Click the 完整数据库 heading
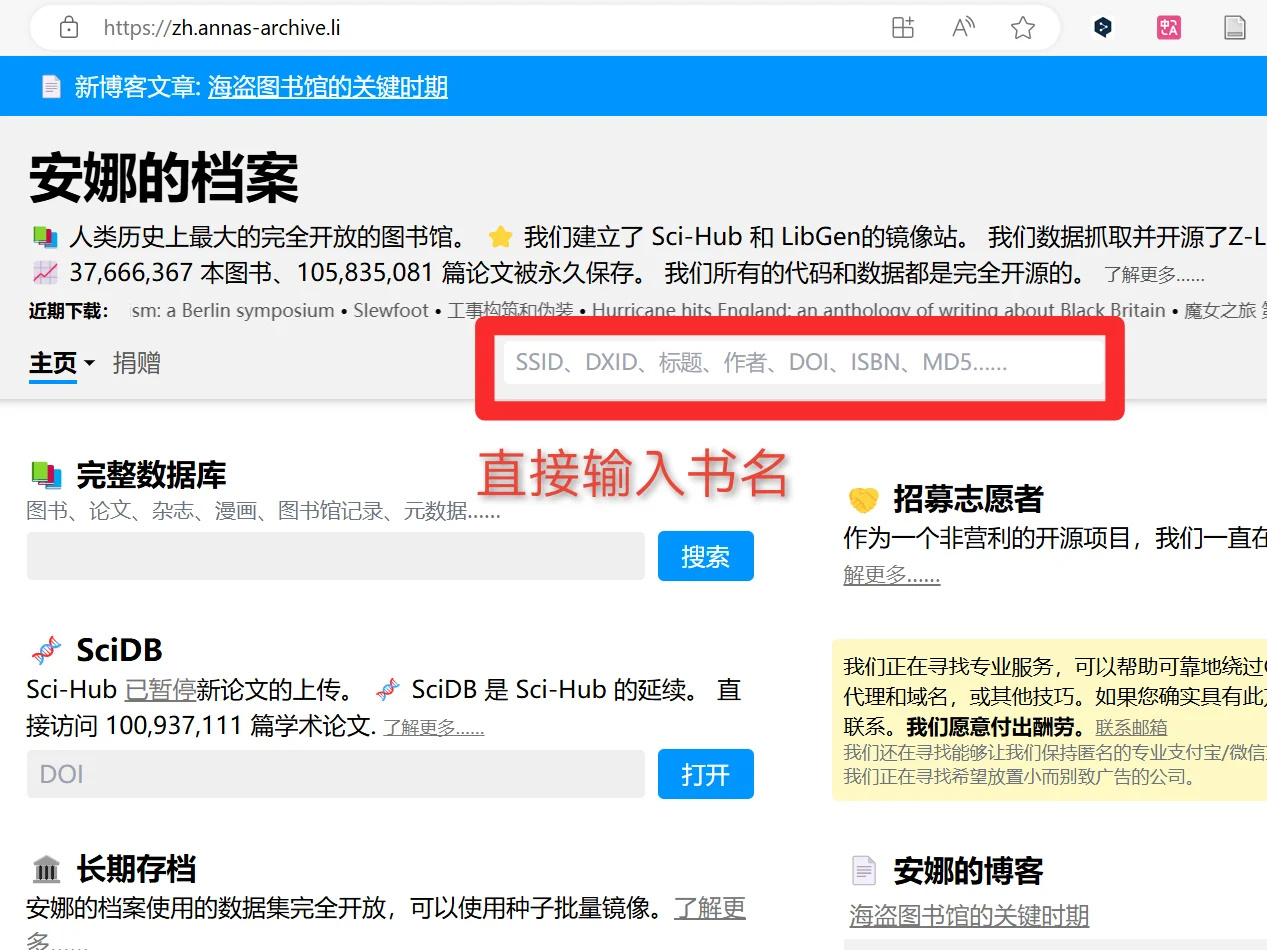The width and height of the screenshot is (1267, 950). click(x=151, y=474)
